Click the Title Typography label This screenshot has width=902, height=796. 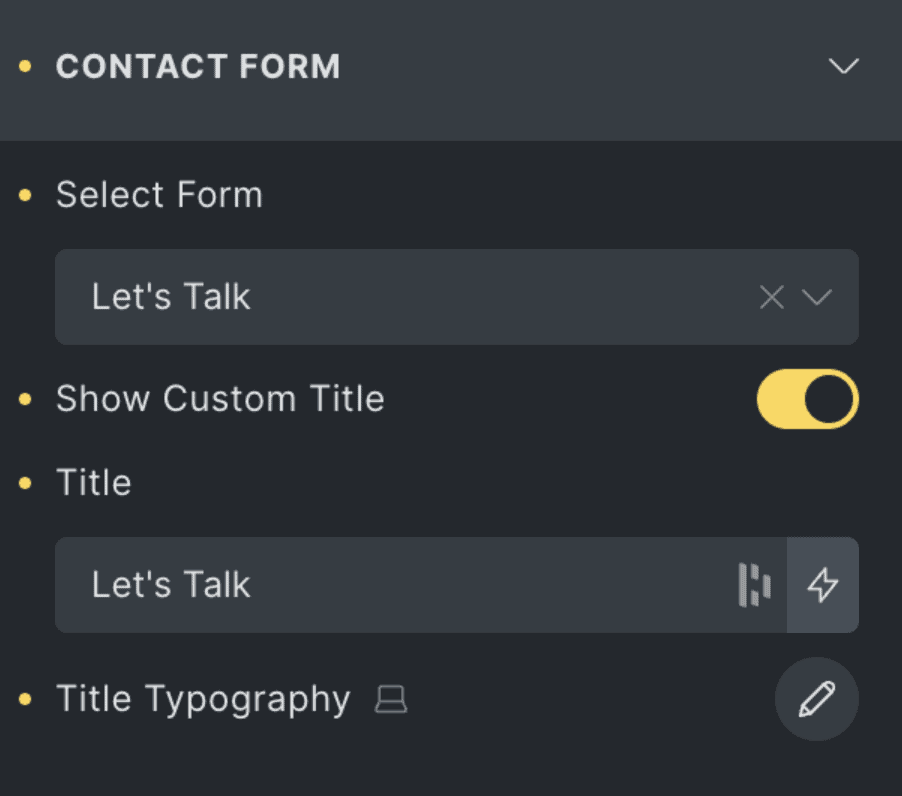coord(203,699)
